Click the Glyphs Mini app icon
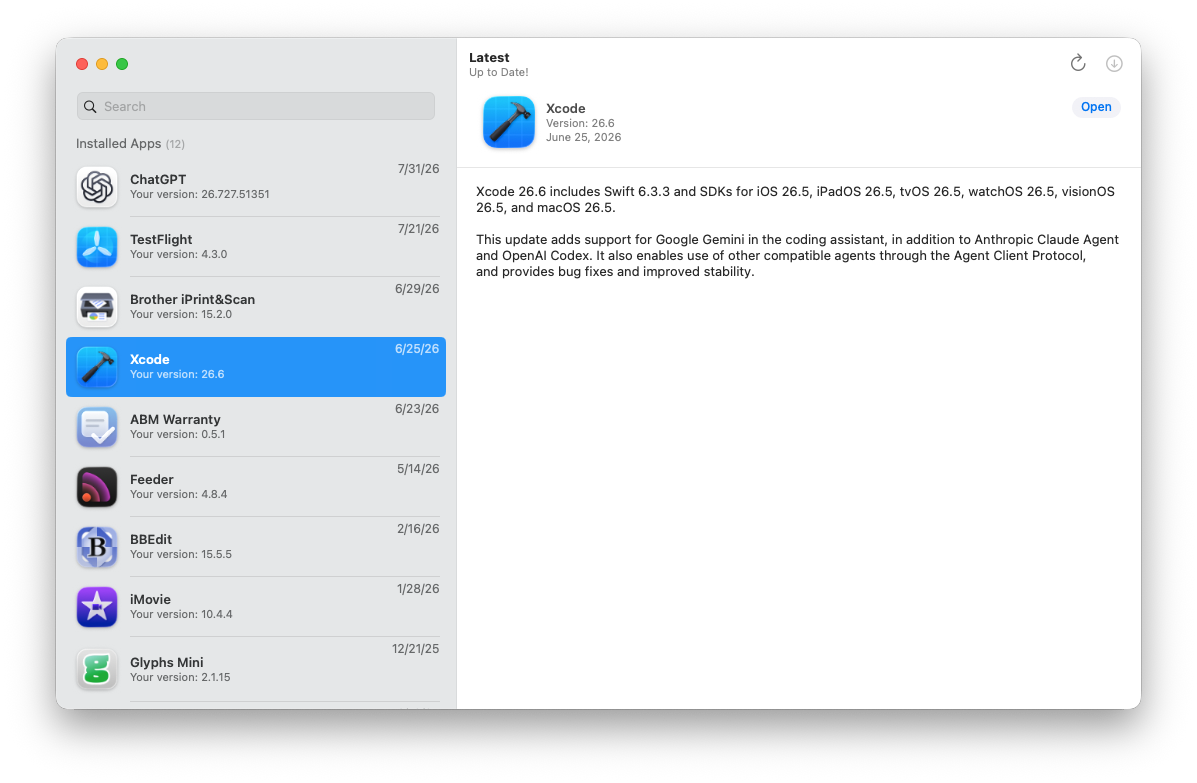 pos(97,669)
